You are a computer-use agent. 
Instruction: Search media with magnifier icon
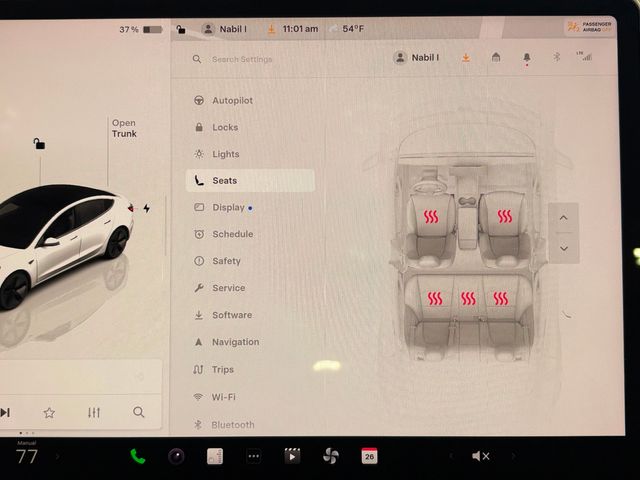tap(139, 412)
